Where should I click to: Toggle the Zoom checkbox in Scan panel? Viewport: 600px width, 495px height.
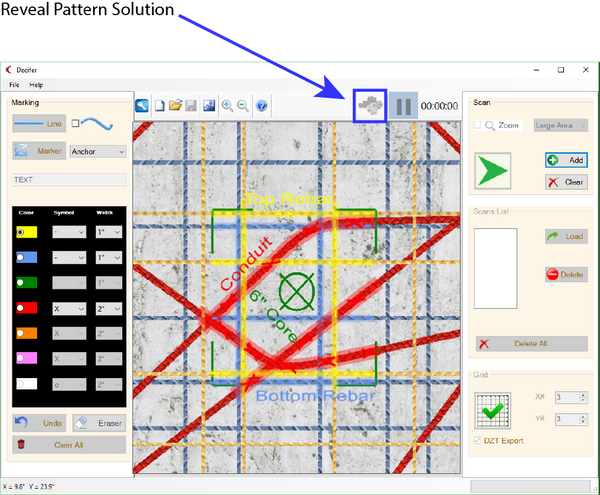(x=477, y=125)
